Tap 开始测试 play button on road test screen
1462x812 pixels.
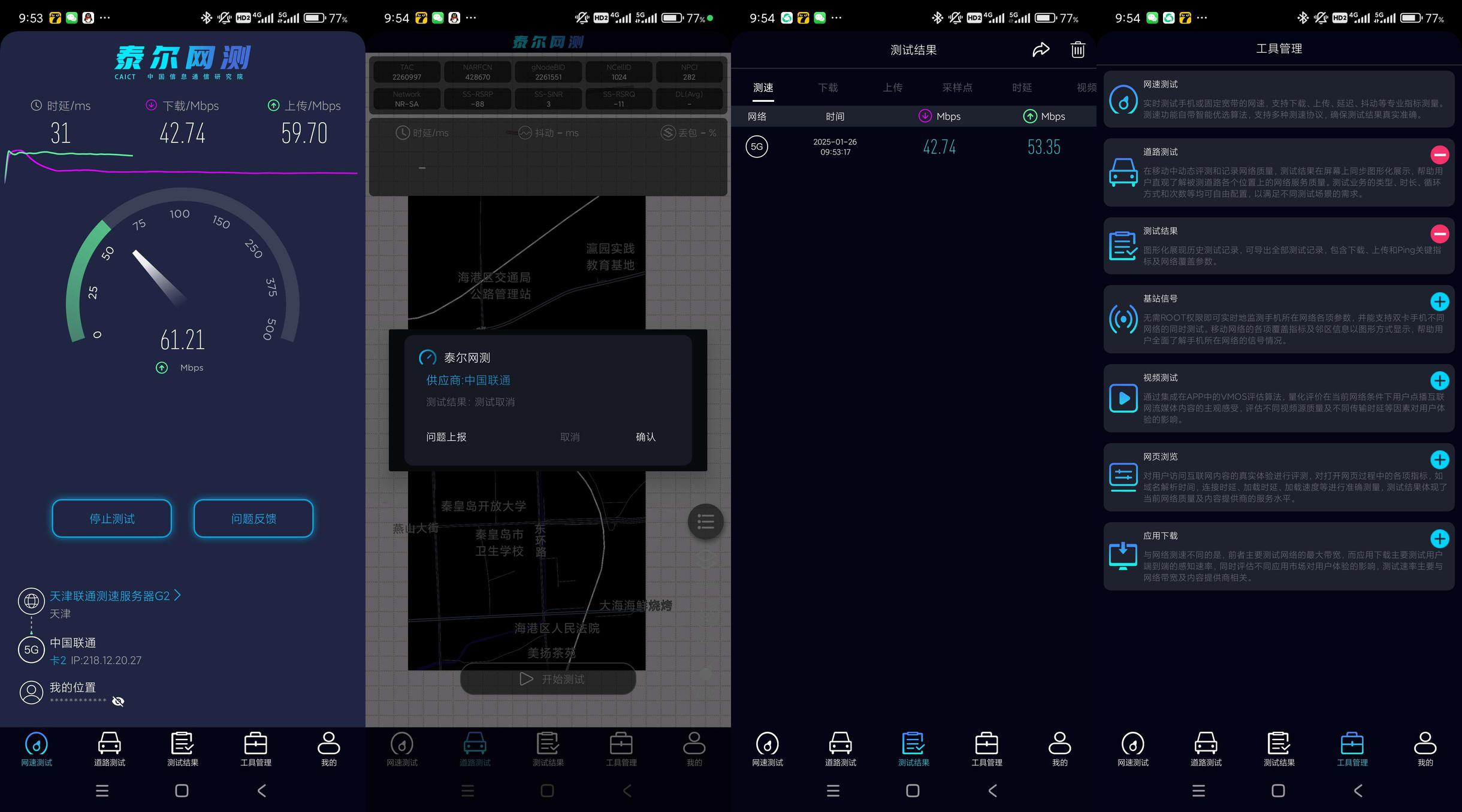pyautogui.click(x=548, y=679)
